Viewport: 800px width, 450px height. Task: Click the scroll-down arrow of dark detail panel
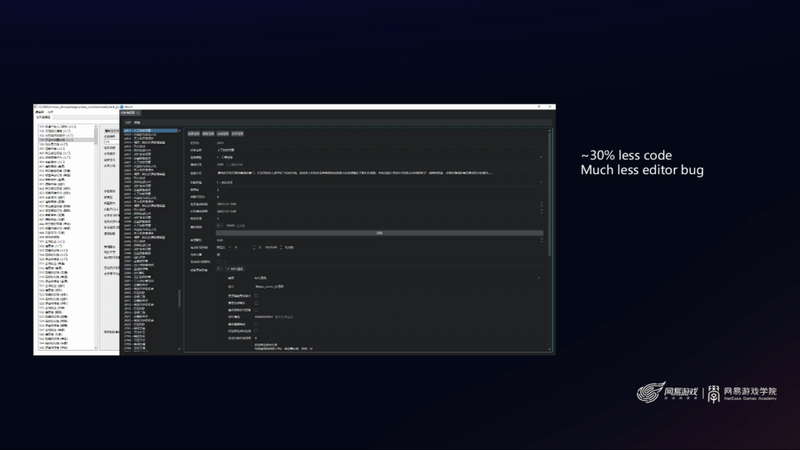(549, 349)
